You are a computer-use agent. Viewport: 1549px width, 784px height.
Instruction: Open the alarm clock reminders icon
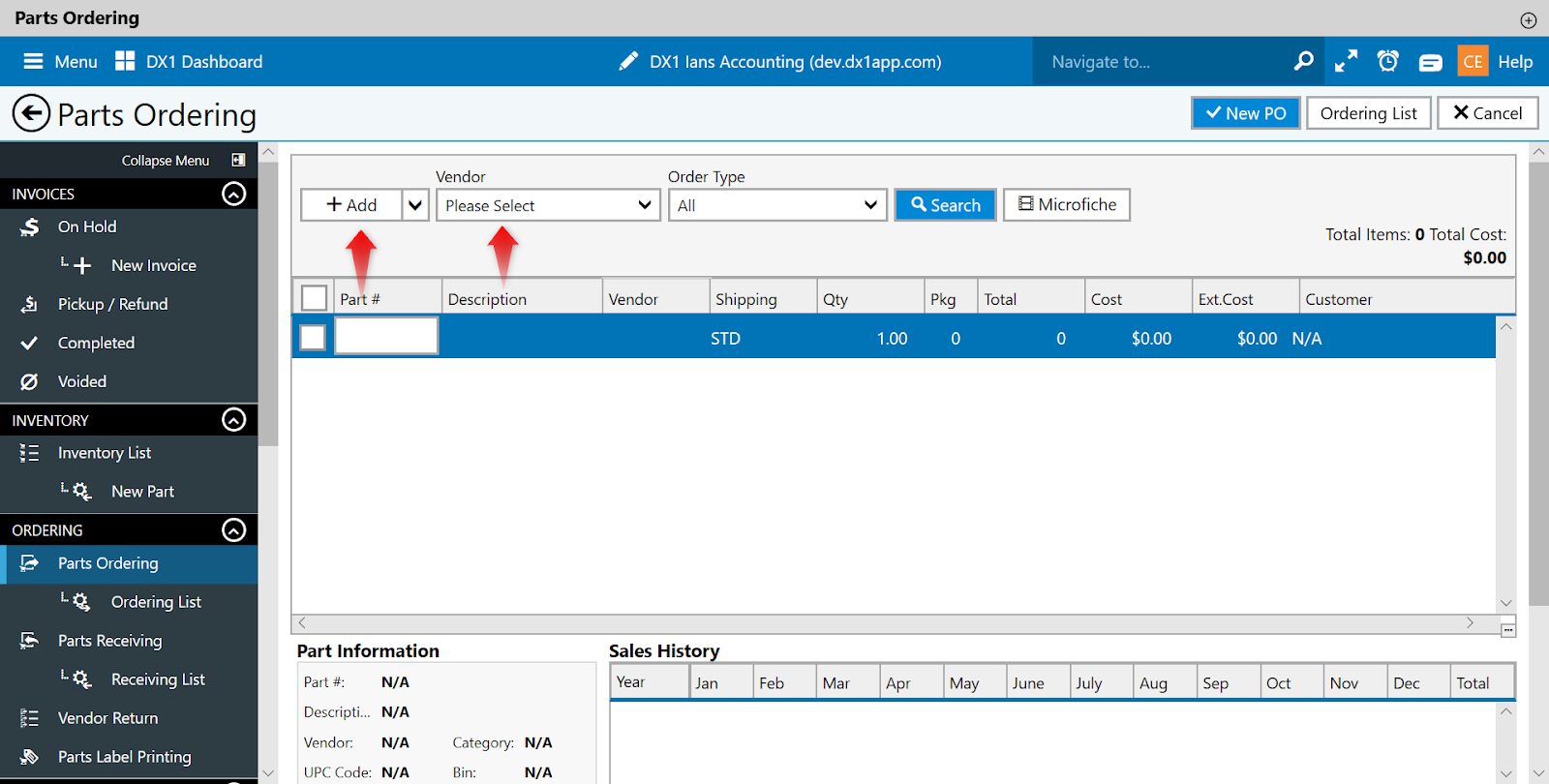pyautogui.click(x=1388, y=61)
